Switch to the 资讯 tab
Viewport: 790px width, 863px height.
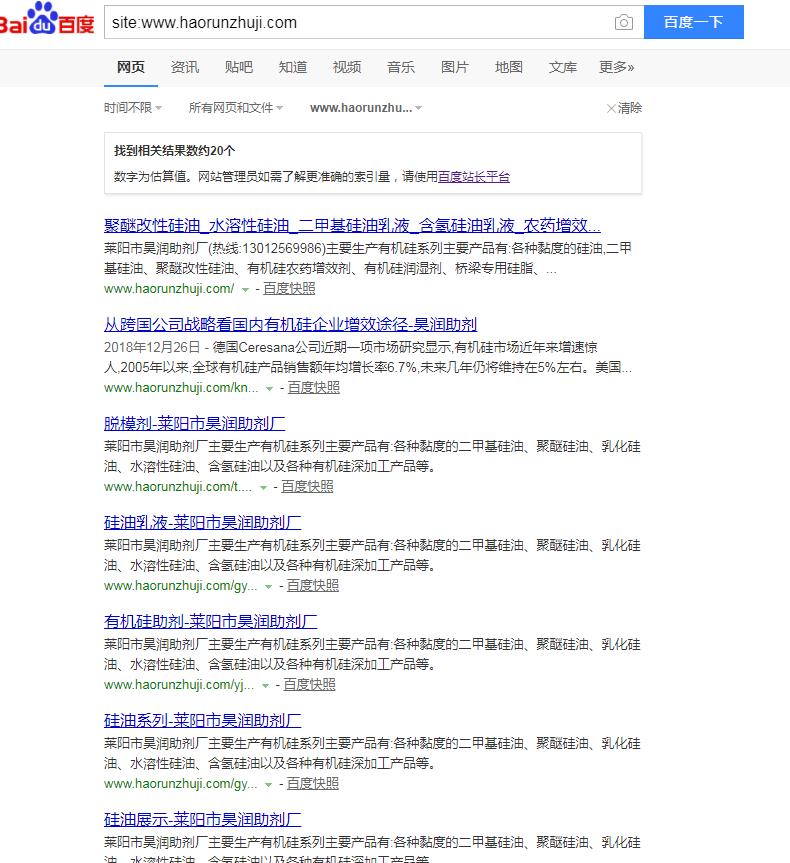pos(185,67)
